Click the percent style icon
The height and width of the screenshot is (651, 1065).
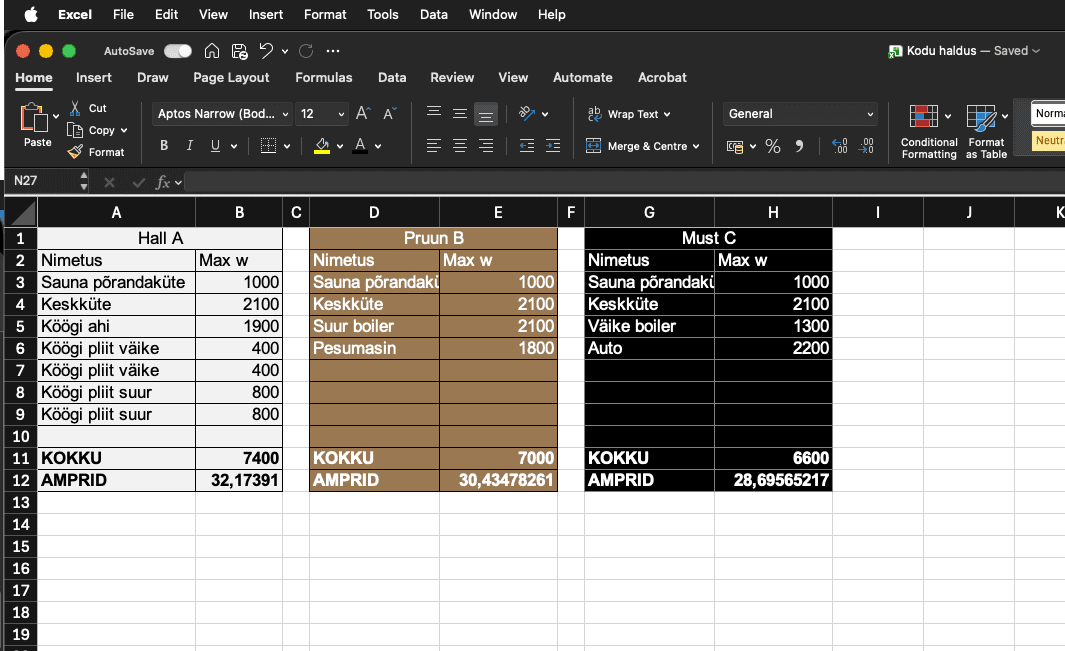tap(772, 146)
